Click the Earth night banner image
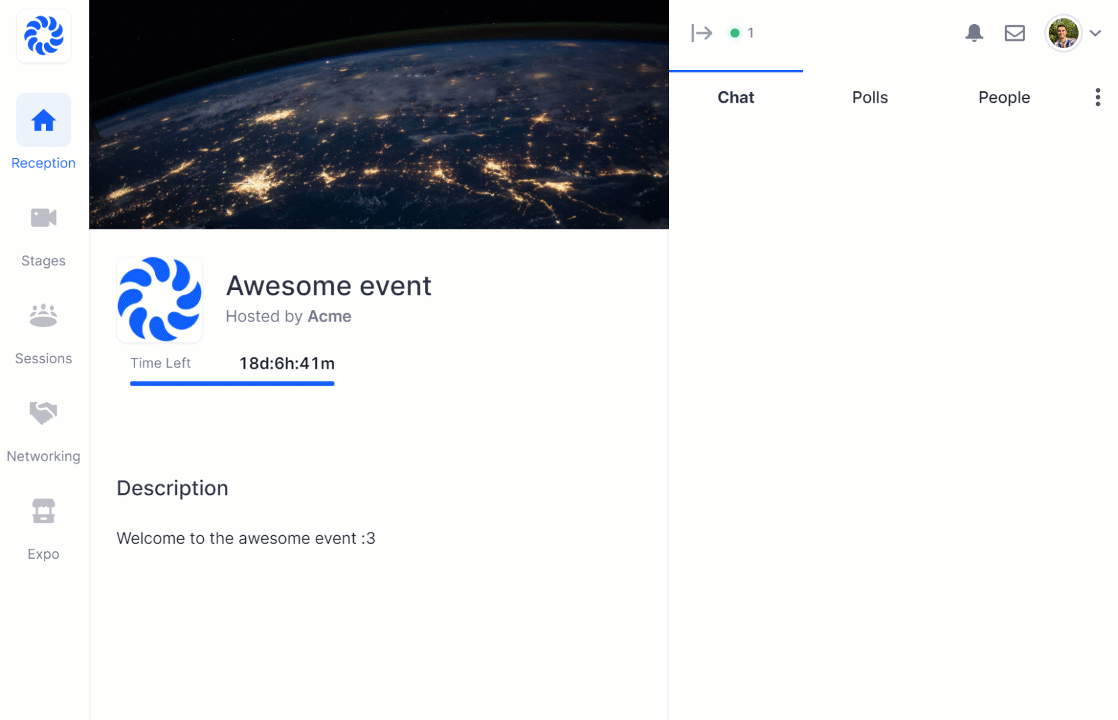 point(379,114)
